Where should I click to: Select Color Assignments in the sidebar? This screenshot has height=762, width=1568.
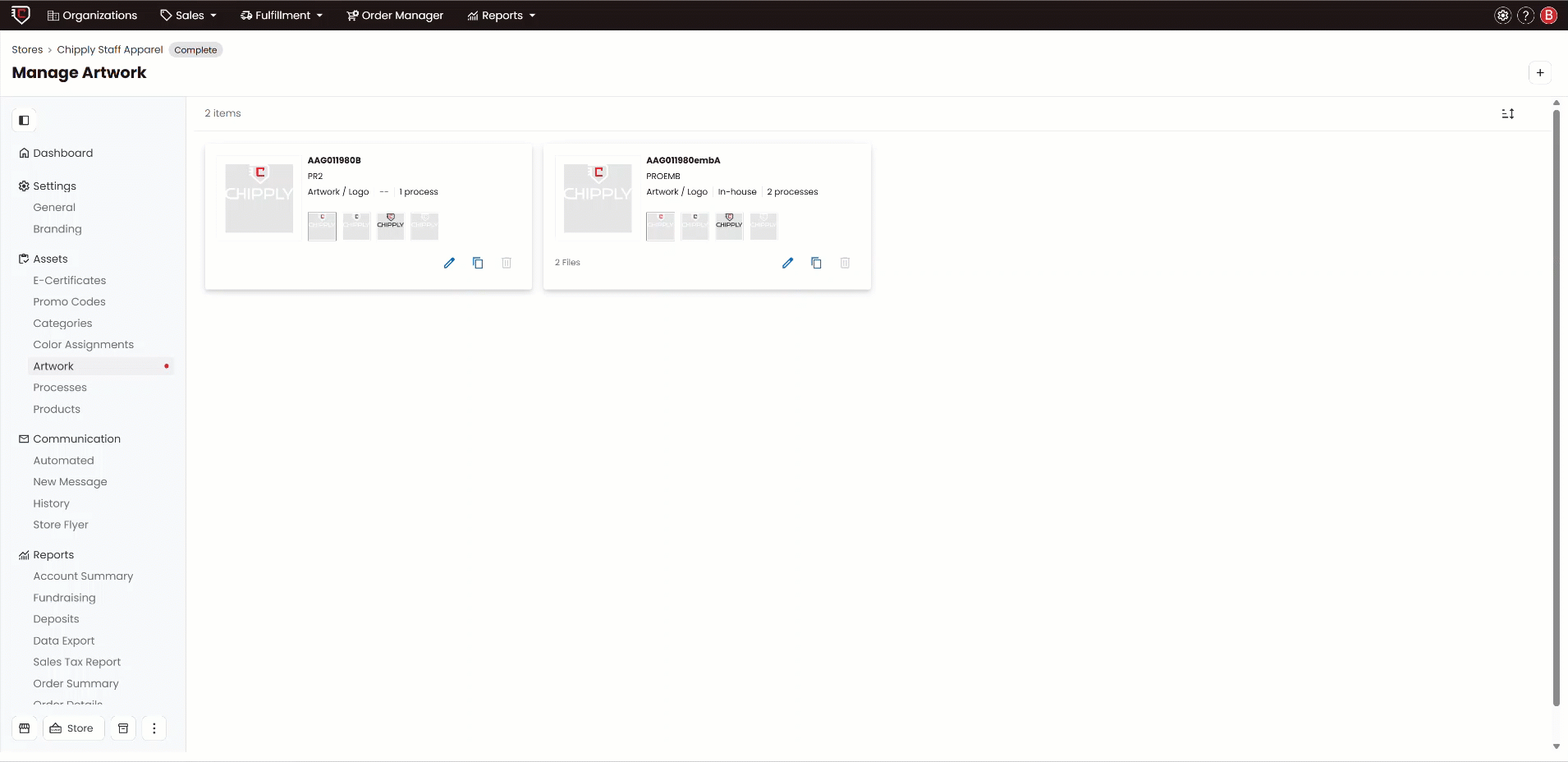(83, 345)
